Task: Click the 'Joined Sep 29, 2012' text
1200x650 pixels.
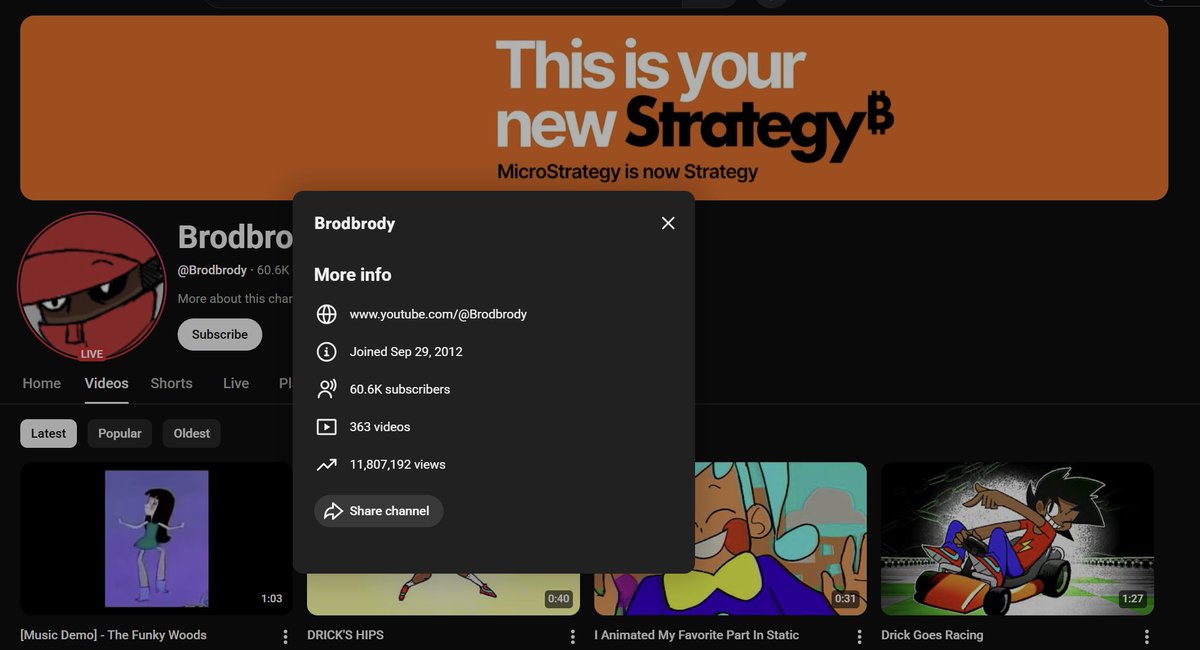Action: pyautogui.click(x=406, y=352)
